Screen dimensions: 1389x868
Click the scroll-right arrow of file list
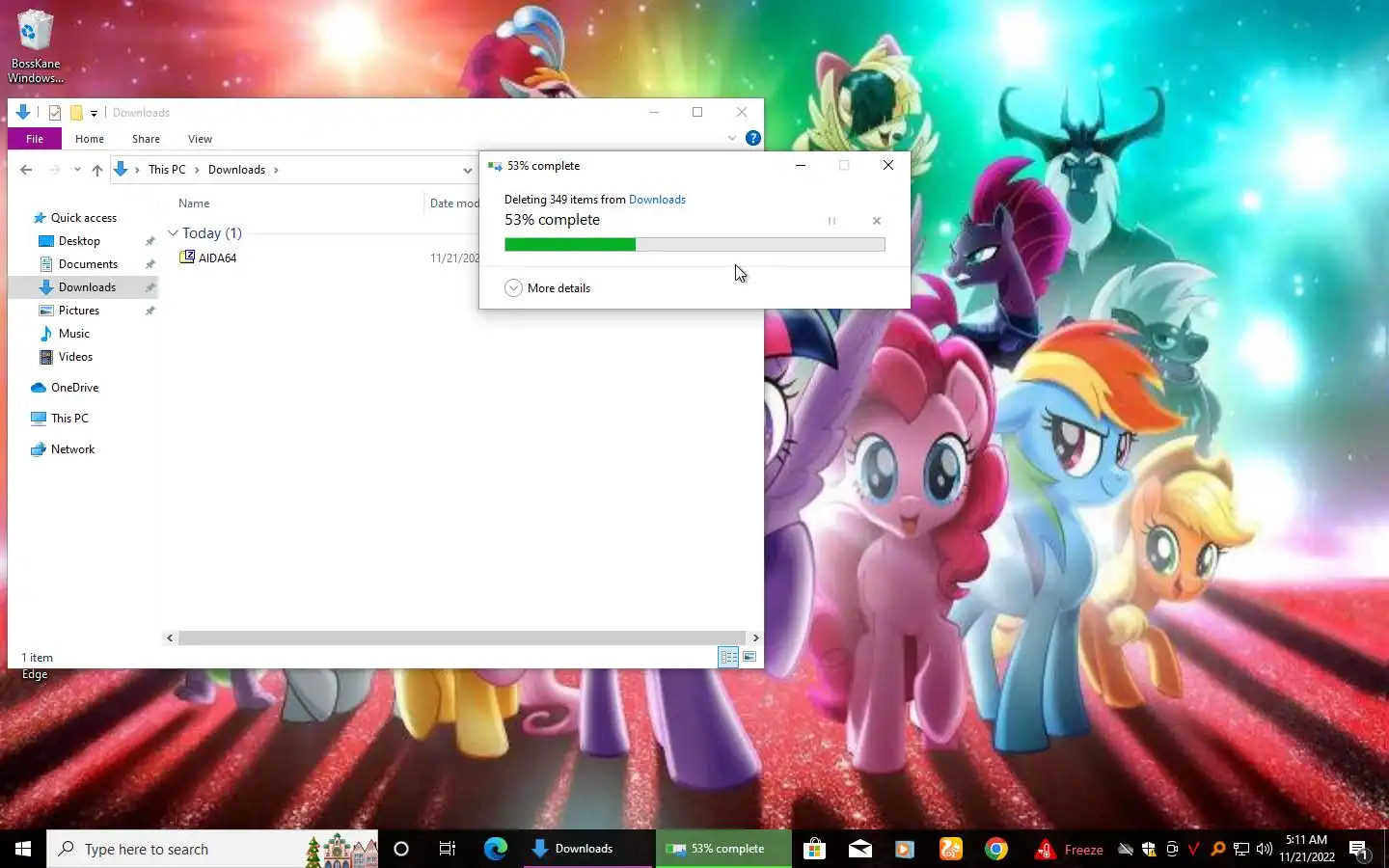pos(755,637)
